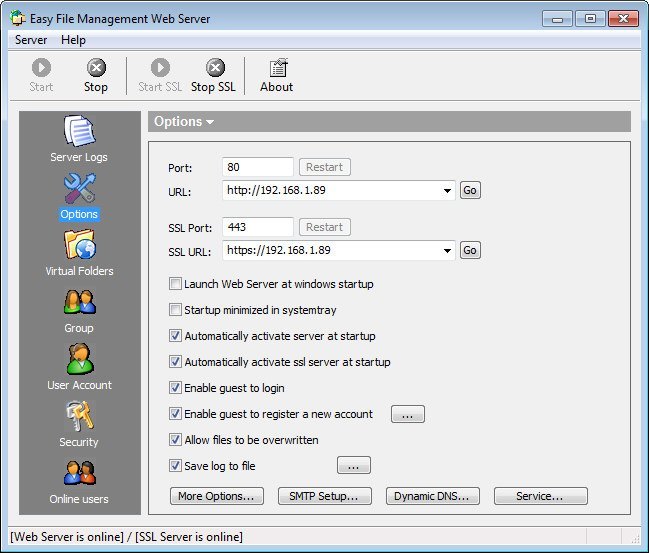Enable Launch Web Server at windows startup
Screen dimensions: 649x553
[175, 284]
